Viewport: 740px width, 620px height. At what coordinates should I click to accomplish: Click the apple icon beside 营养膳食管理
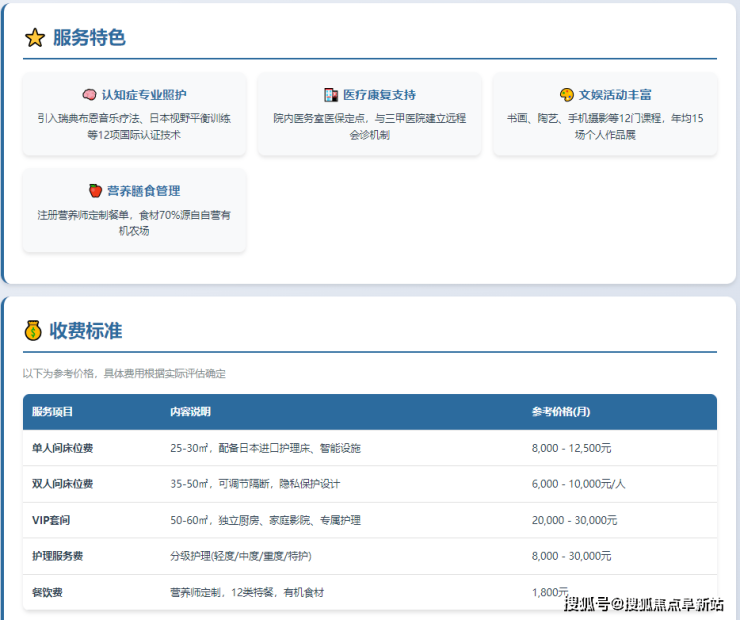[96, 191]
